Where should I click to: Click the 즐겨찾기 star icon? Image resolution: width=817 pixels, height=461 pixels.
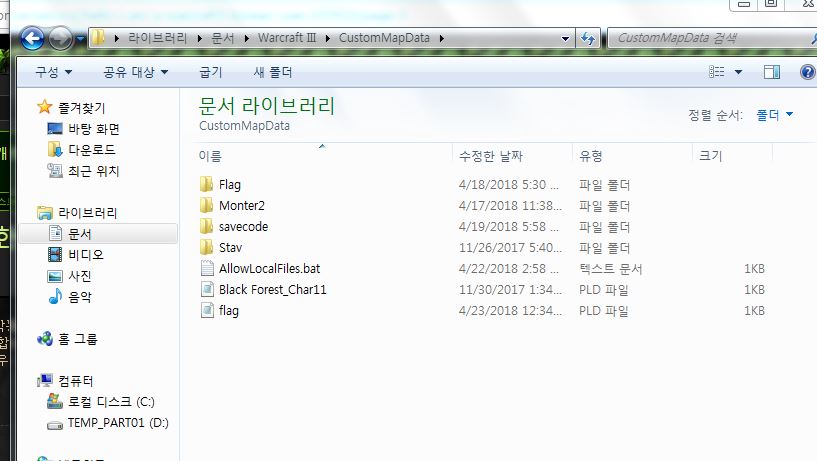[x=45, y=107]
